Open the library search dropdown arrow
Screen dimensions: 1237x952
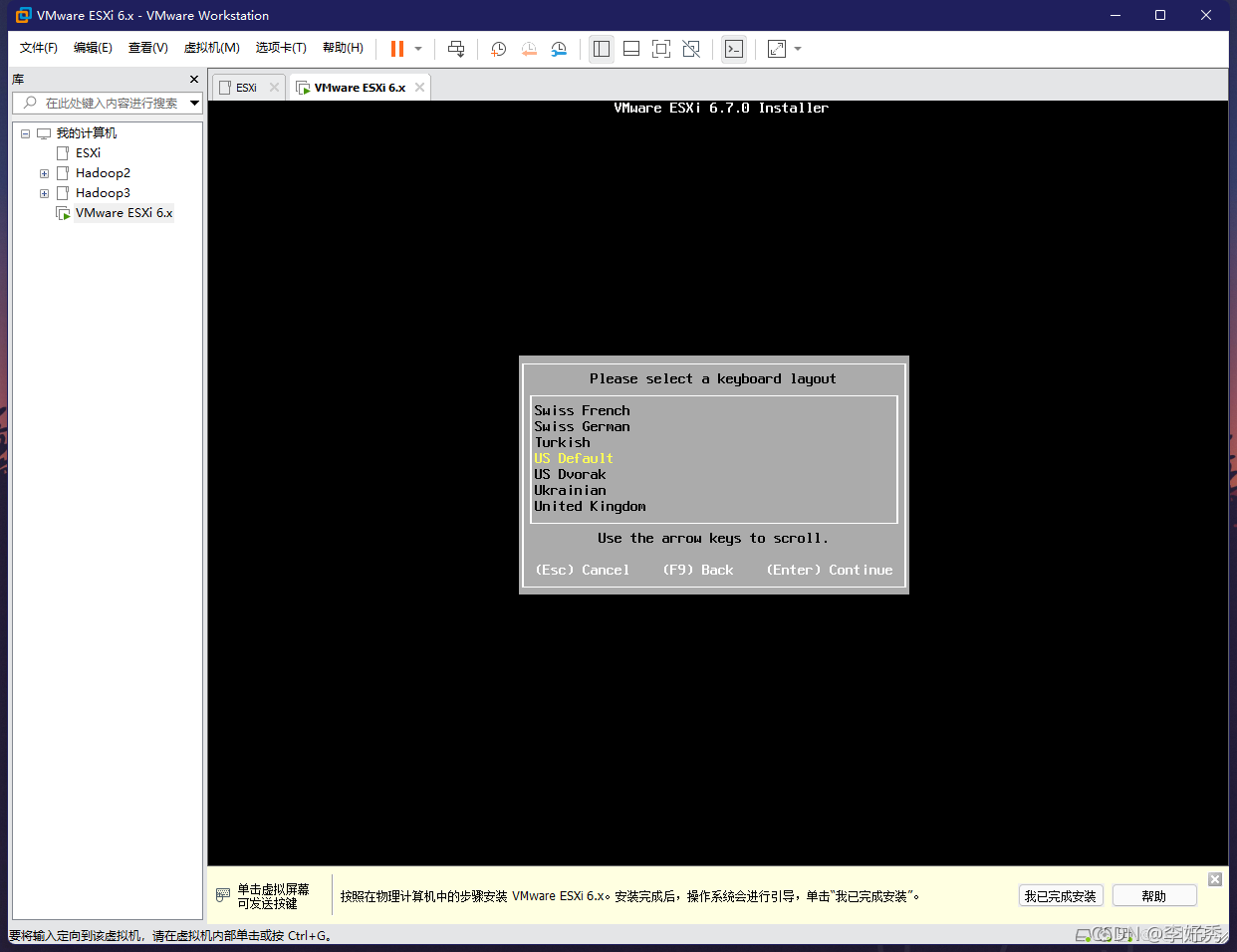pos(194,103)
